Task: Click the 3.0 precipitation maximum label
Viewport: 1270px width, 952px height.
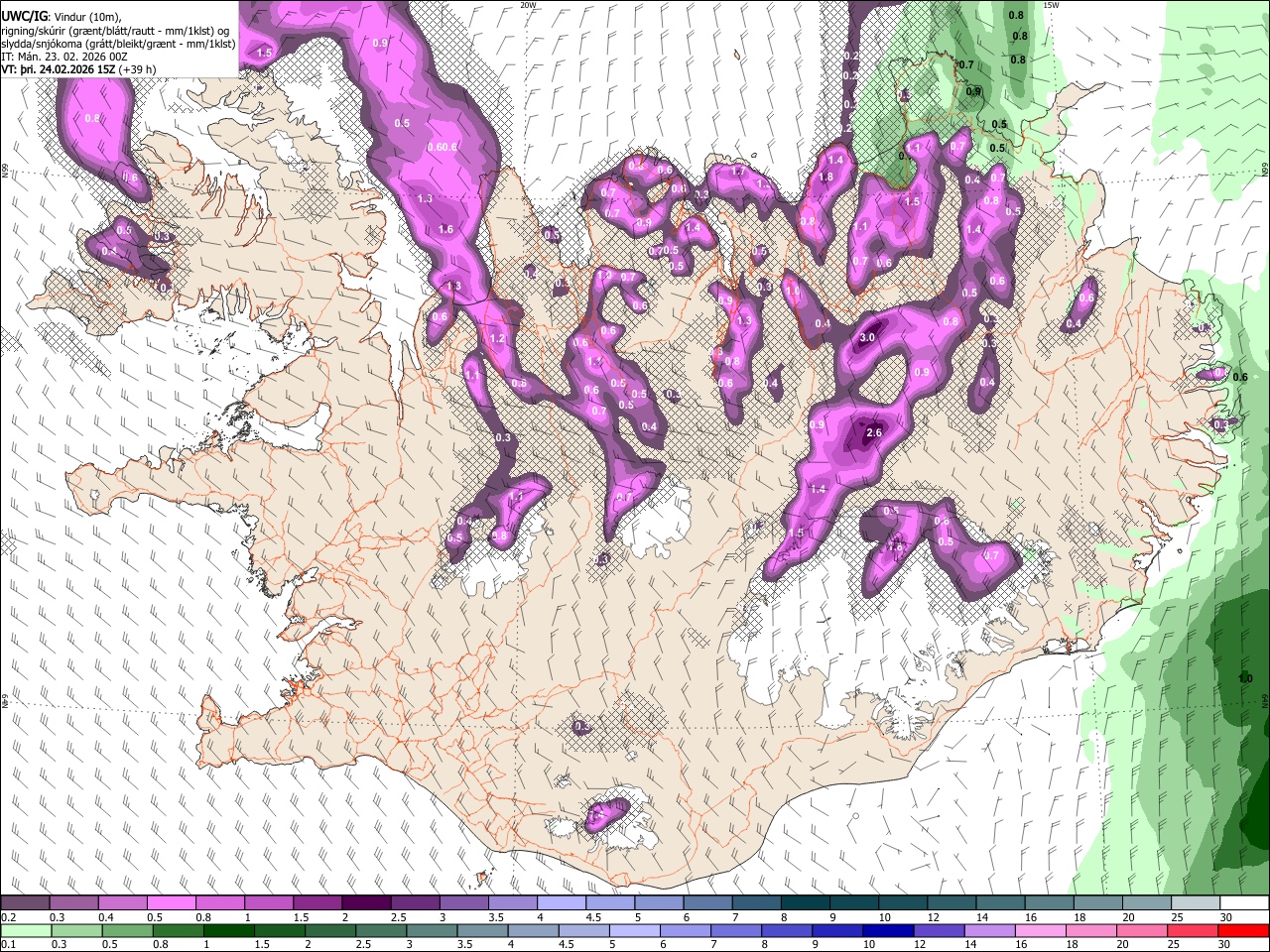Action: tap(867, 337)
